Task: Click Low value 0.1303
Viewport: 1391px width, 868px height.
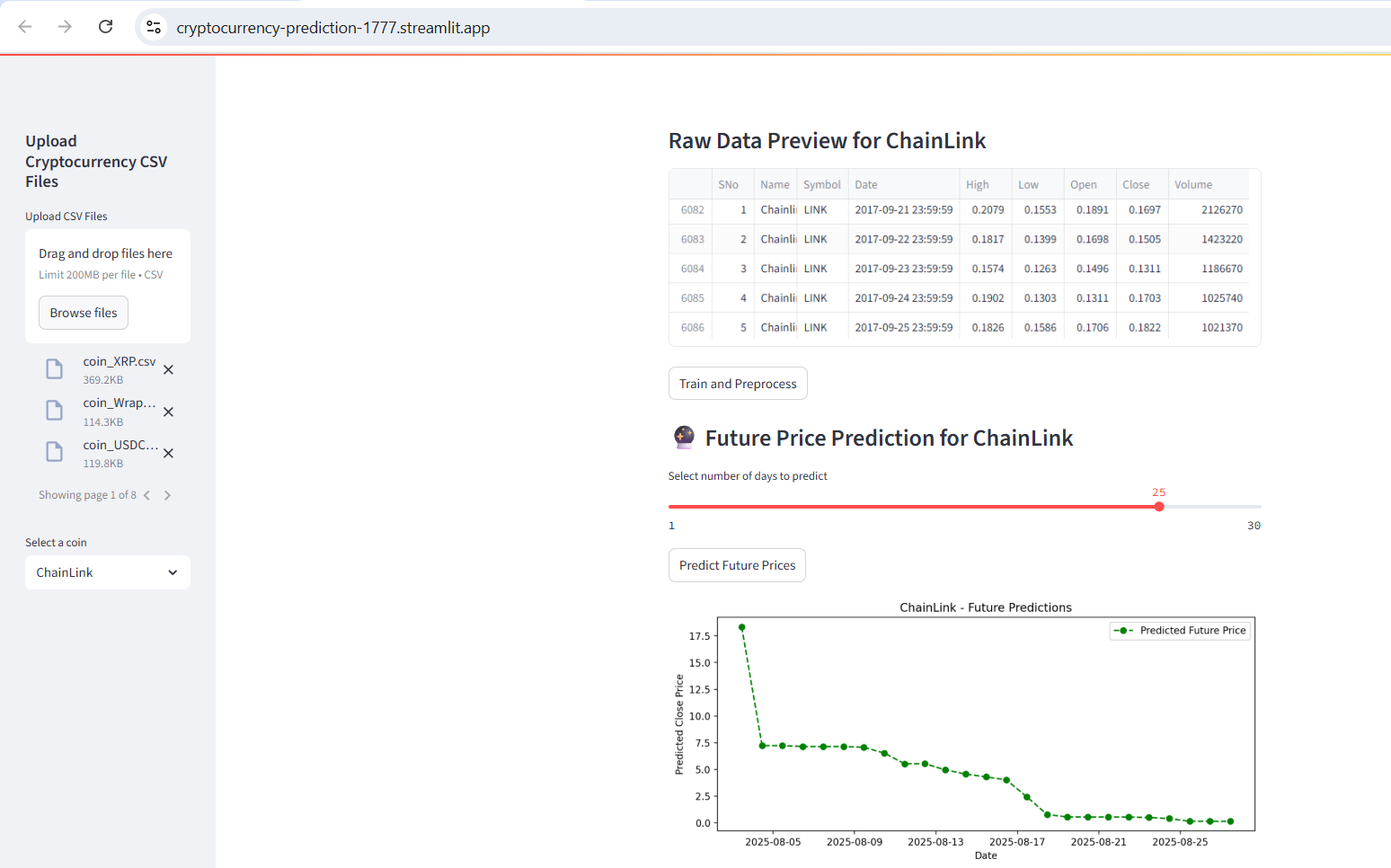Action: click(1038, 298)
